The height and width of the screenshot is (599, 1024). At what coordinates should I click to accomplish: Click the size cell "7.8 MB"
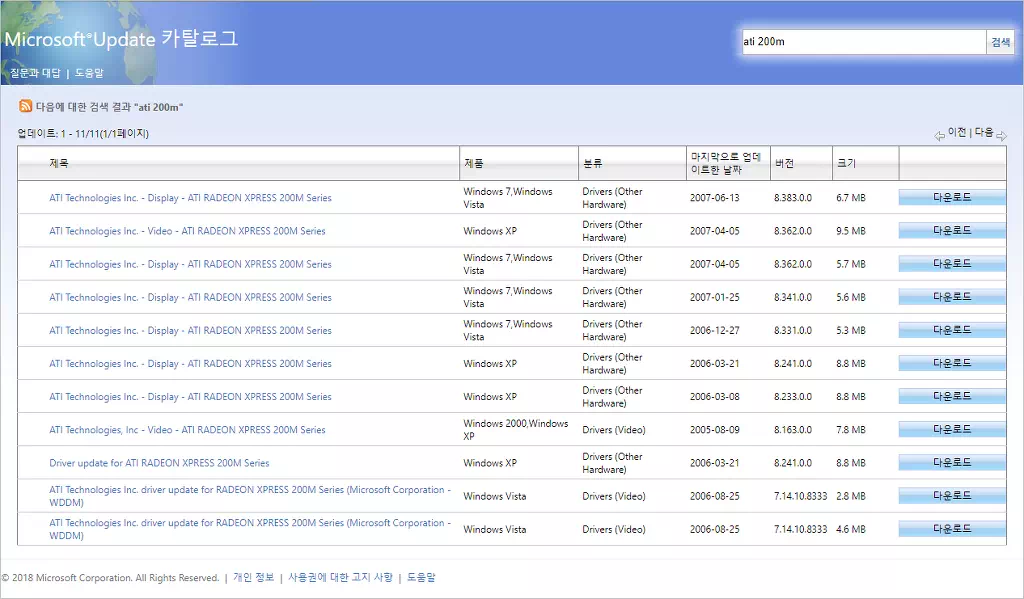[x=851, y=430]
